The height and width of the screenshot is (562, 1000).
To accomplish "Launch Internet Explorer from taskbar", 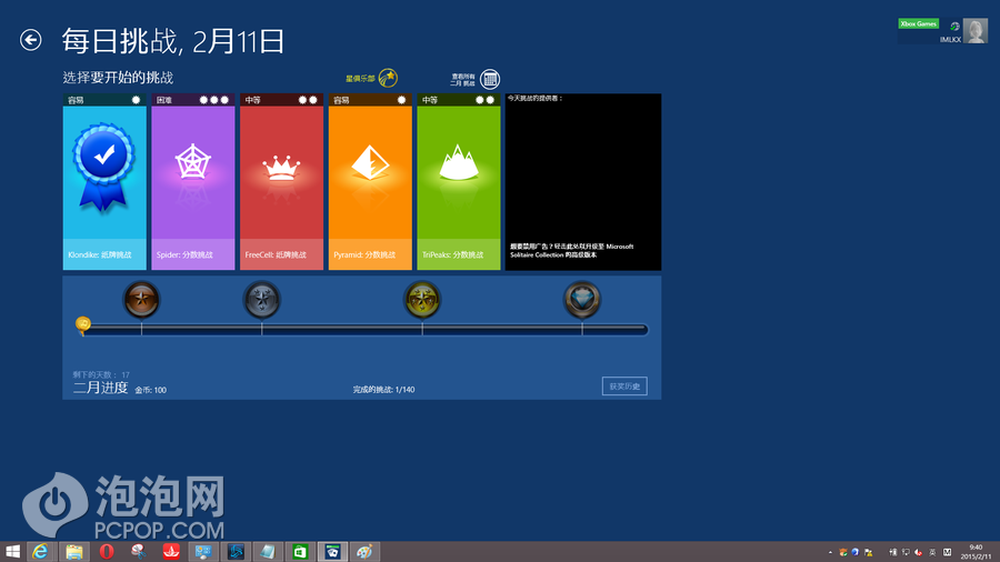I will 40,552.
